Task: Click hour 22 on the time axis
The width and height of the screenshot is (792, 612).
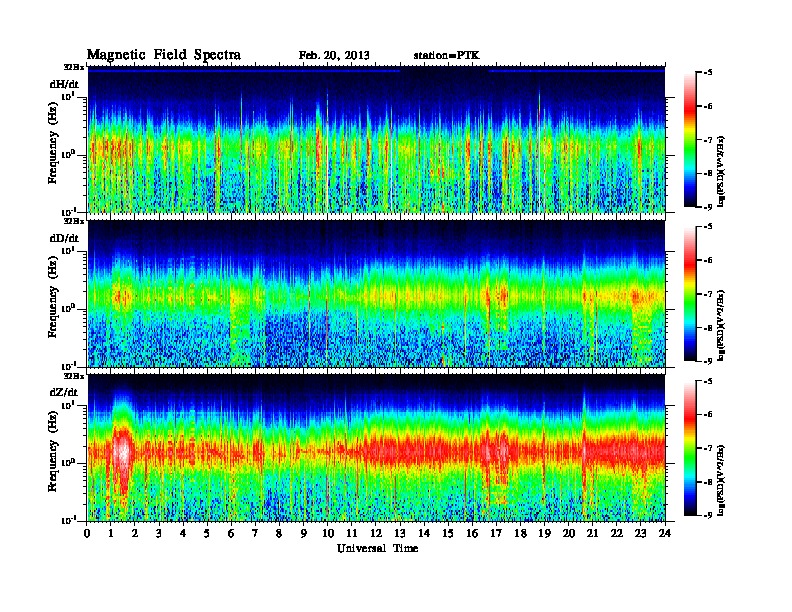Action: (x=617, y=534)
